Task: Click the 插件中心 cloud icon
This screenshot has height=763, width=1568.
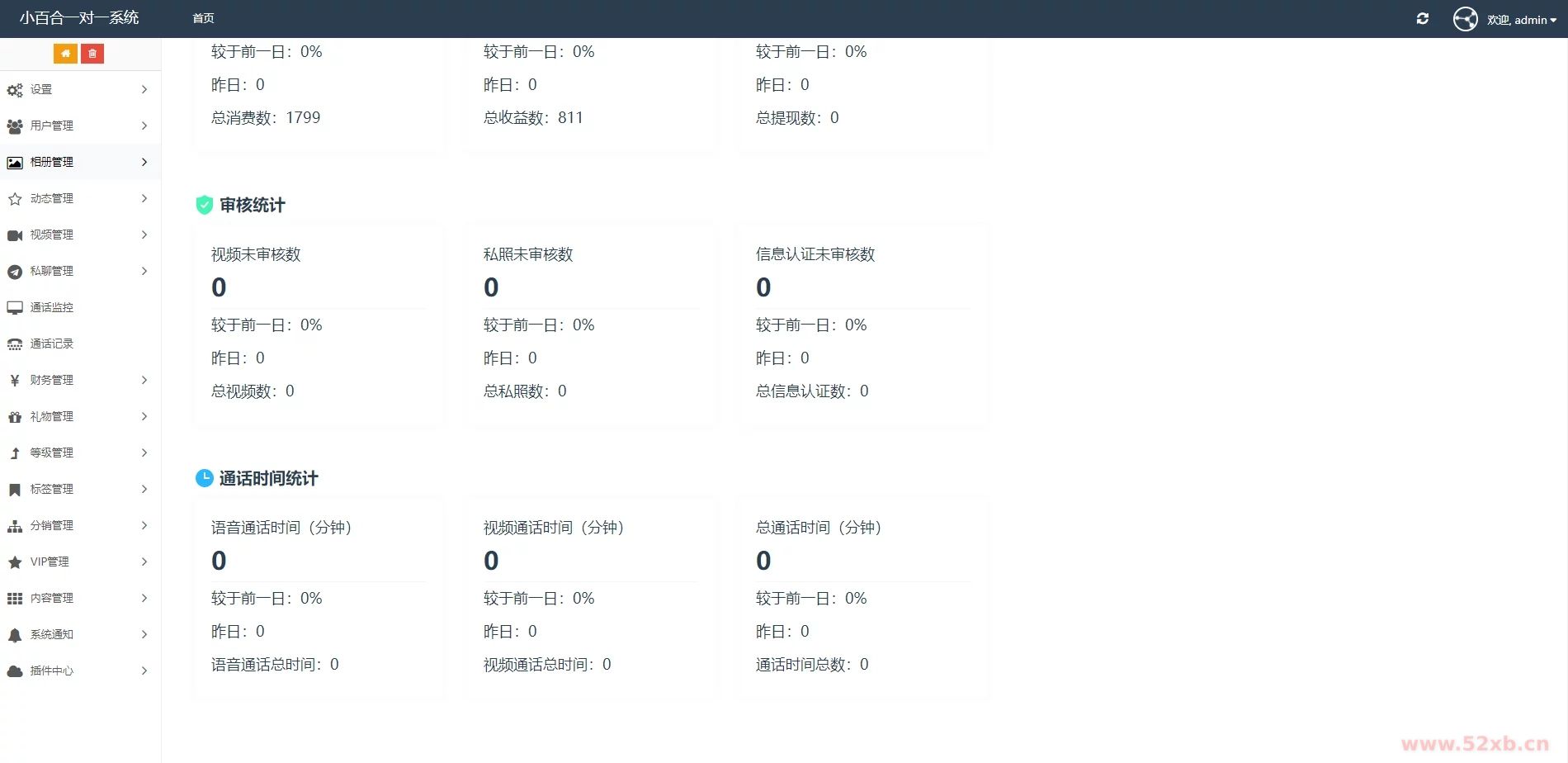Action: (x=15, y=671)
